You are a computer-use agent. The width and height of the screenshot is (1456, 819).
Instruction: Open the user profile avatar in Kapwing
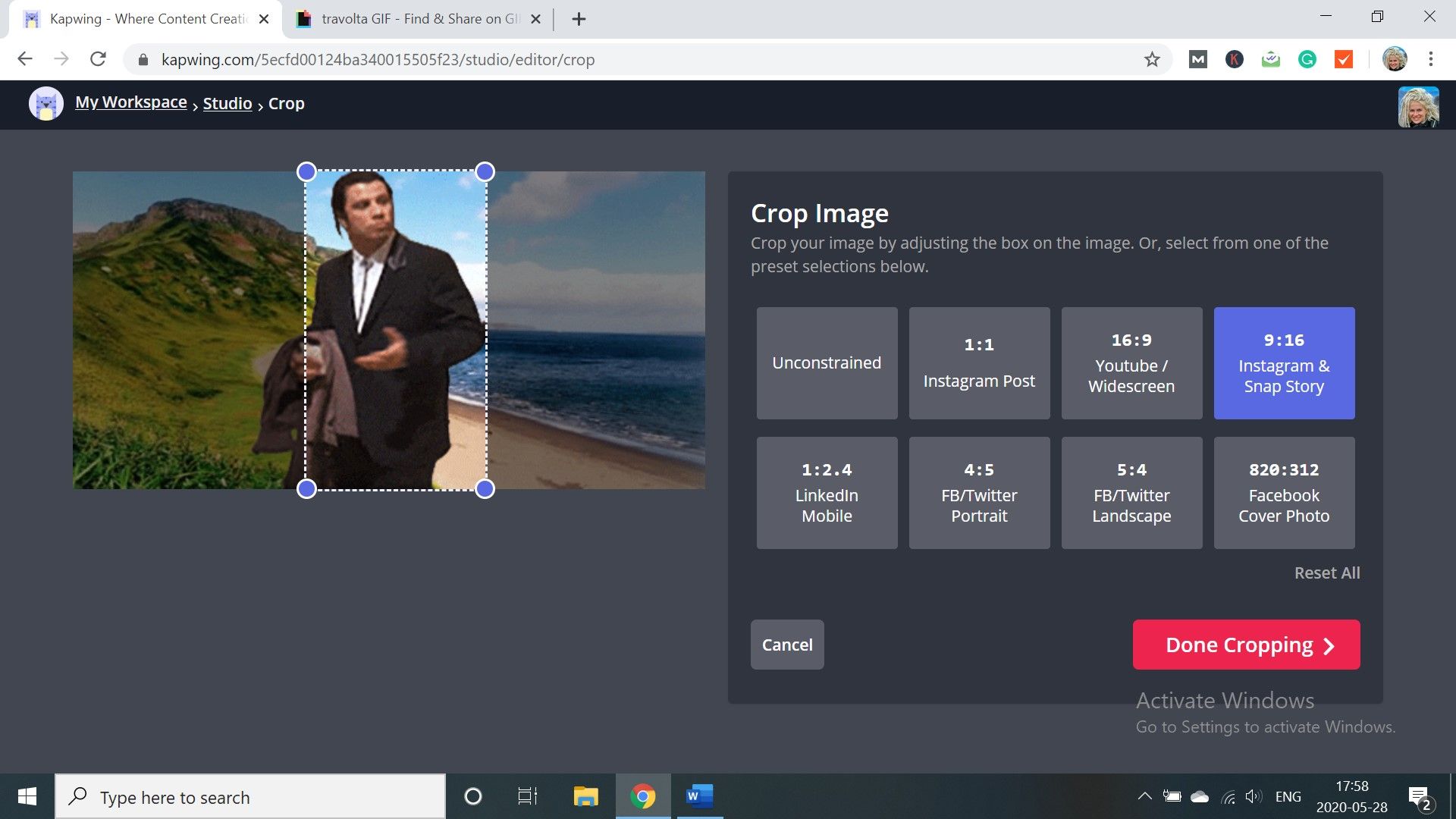tap(1418, 106)
